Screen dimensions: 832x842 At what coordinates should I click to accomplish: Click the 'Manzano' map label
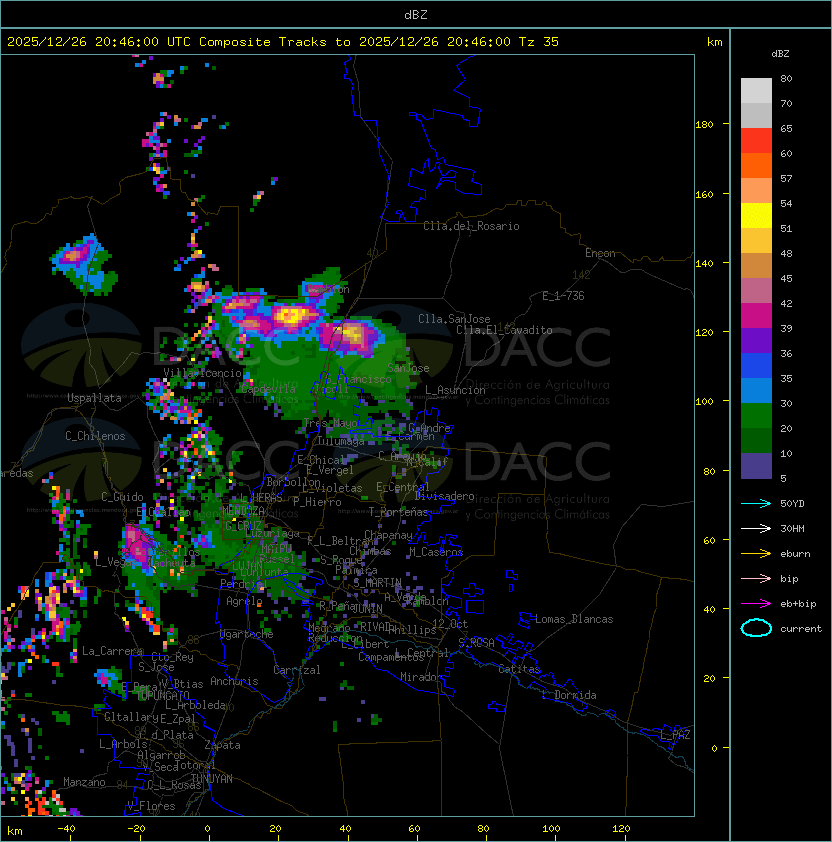pos(84,782)
